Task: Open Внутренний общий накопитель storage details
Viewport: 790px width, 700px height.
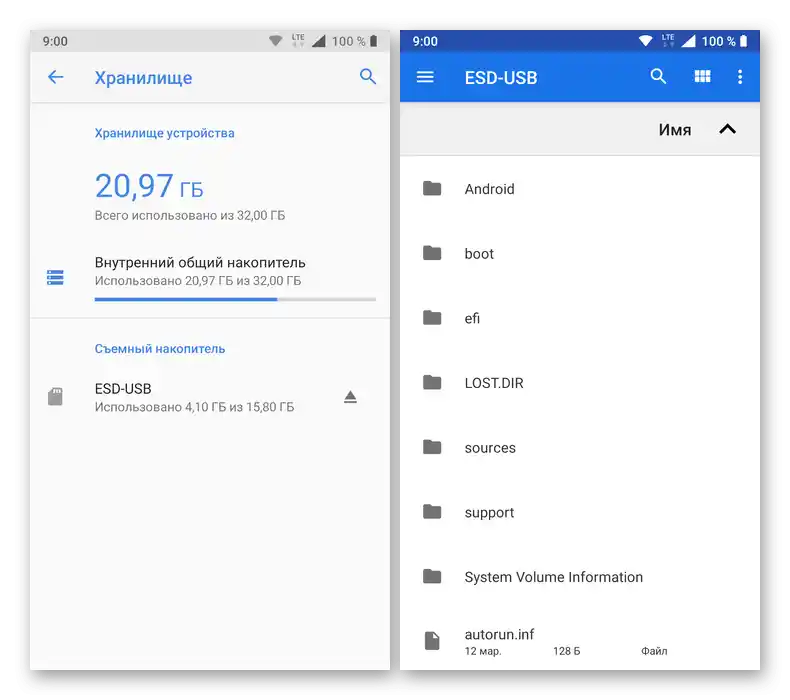Action: point(210,277)
